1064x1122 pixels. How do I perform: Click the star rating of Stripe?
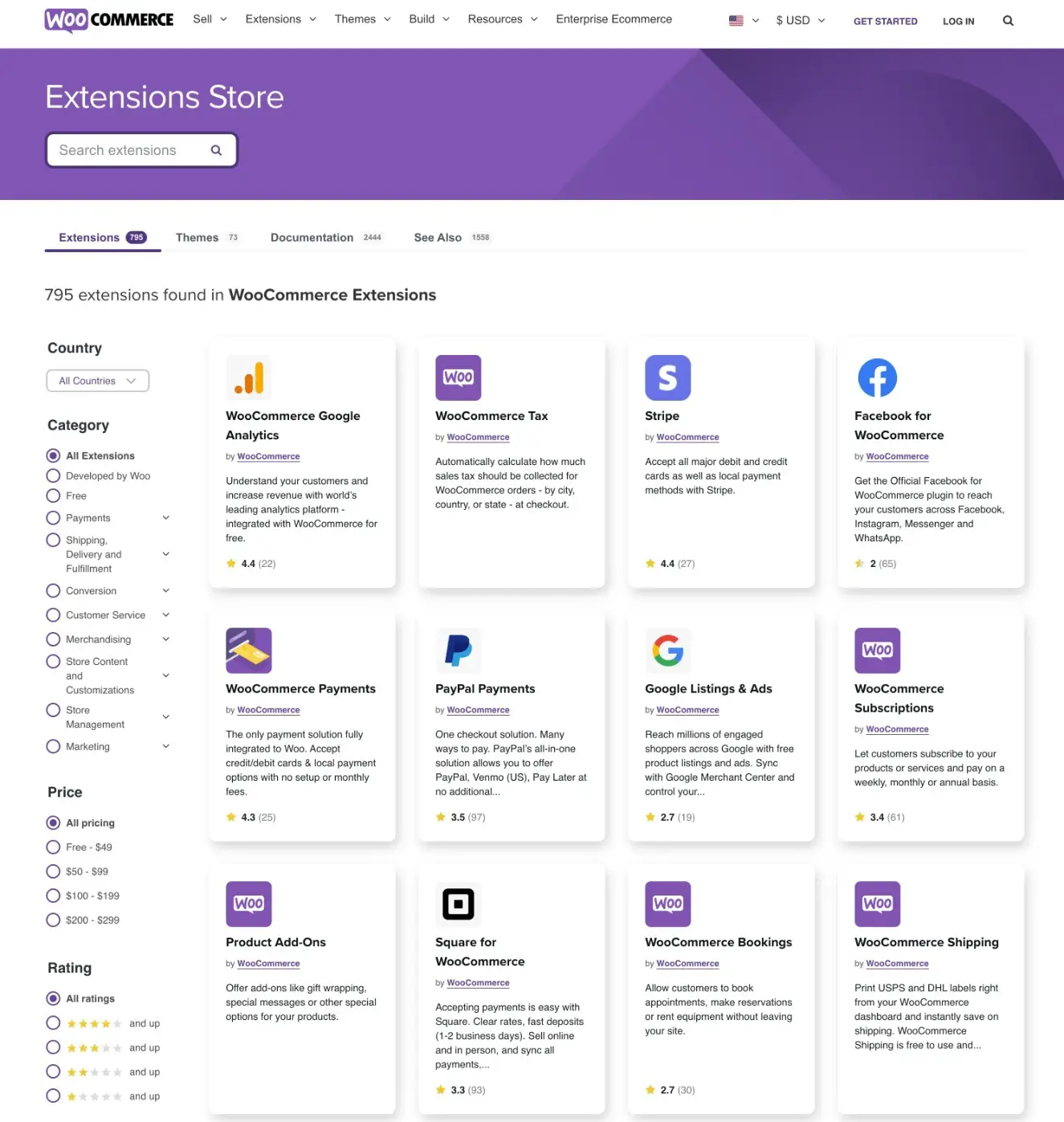click(670, 564)
